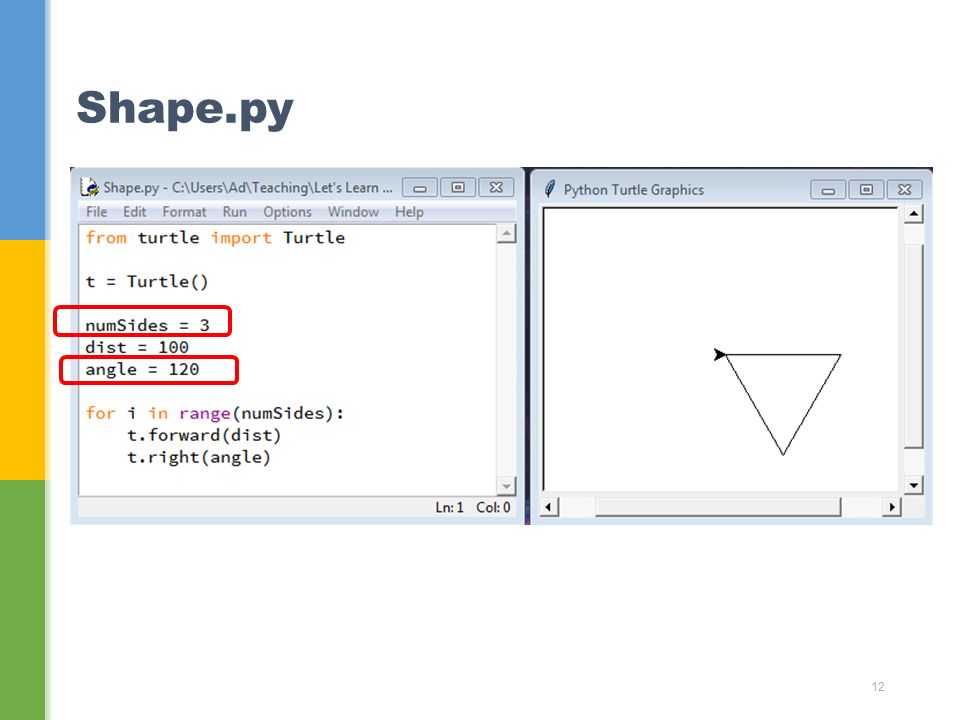The image size is (960, 720).
Task: Click the 'for i in range(numSides):' line
Action: pos(215,413)
